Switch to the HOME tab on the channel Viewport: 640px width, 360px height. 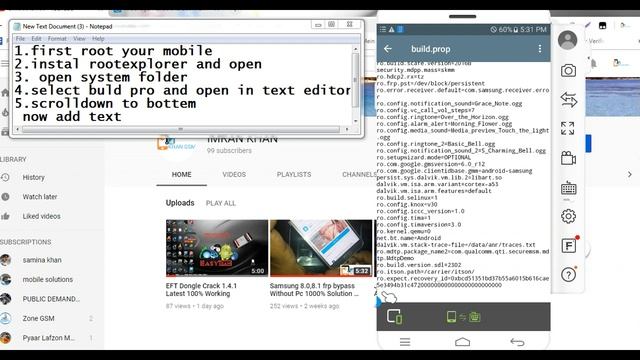[181, 174]
